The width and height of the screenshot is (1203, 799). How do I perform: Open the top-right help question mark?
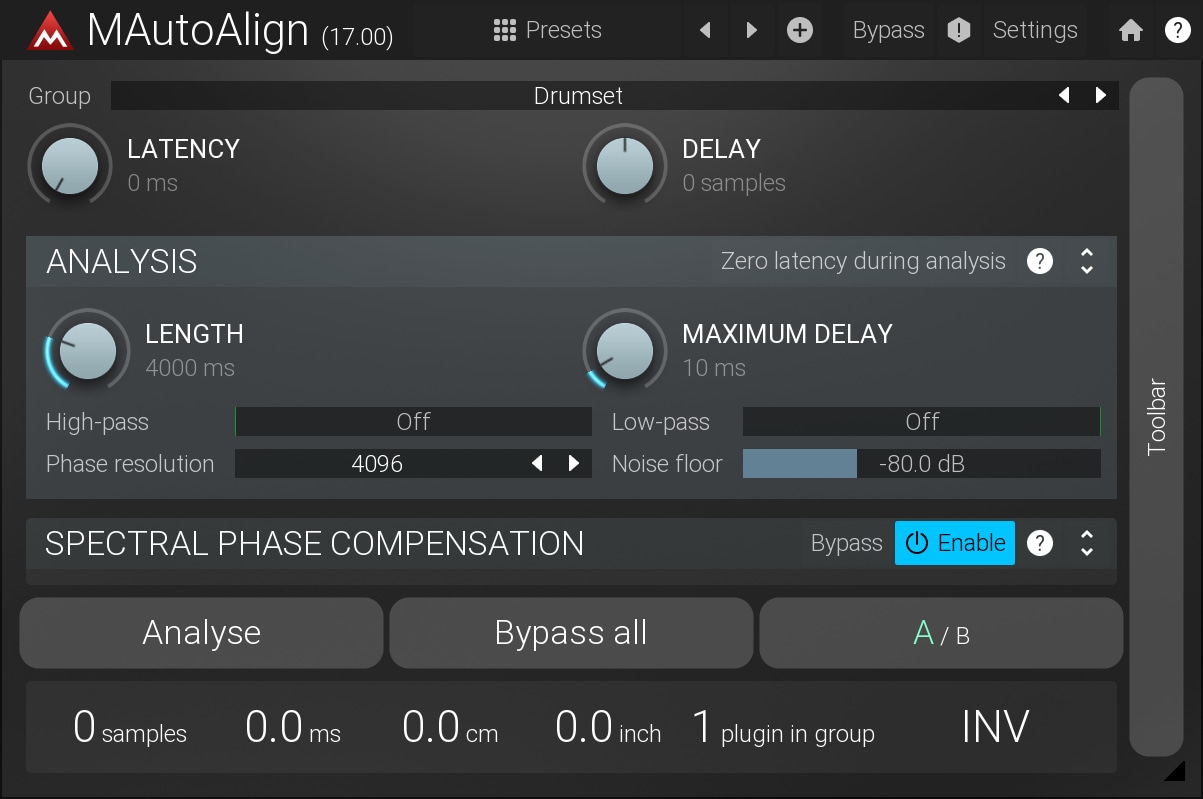[x=1177, y=31]
